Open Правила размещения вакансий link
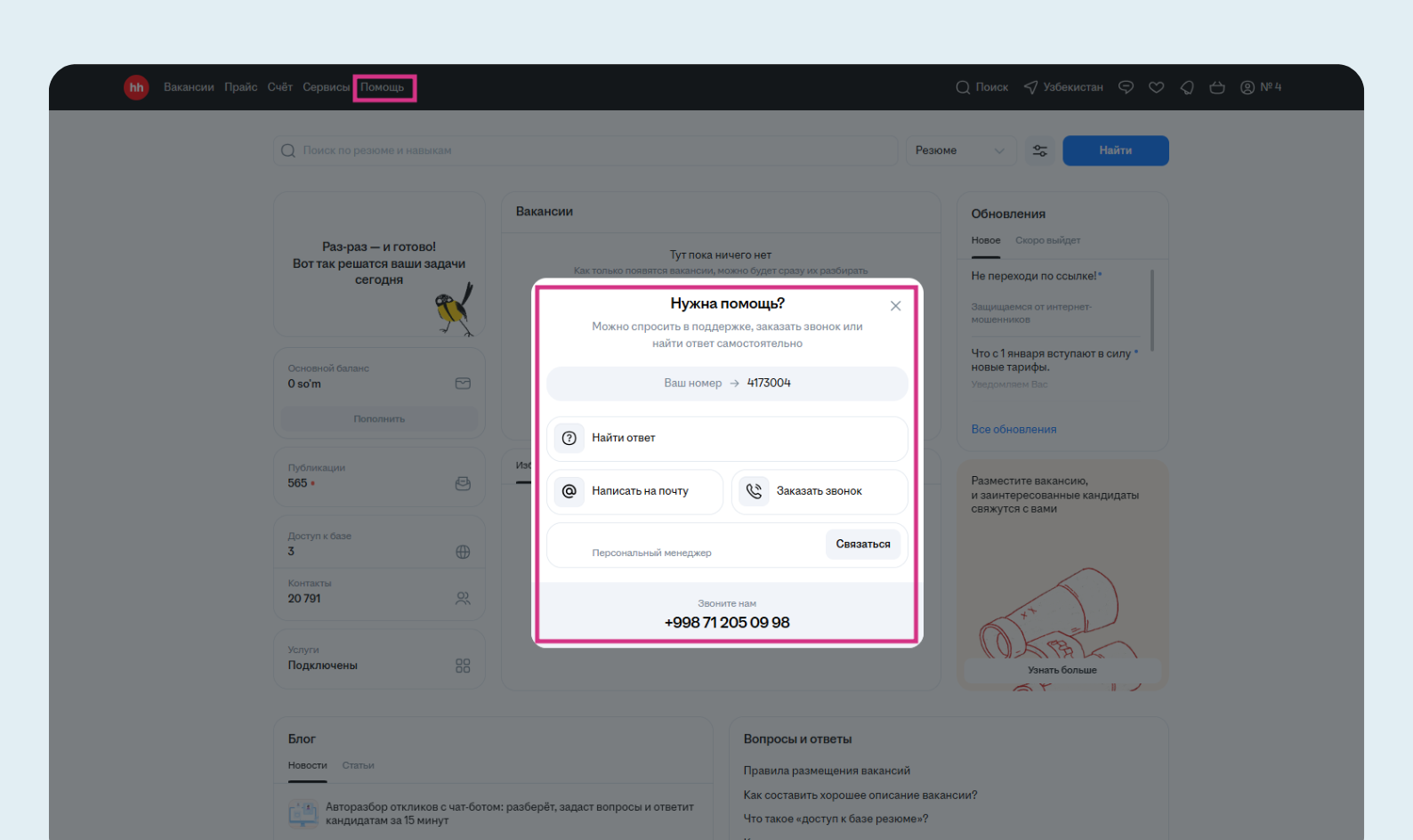The image size is (1413, 840). coord(827,771)
